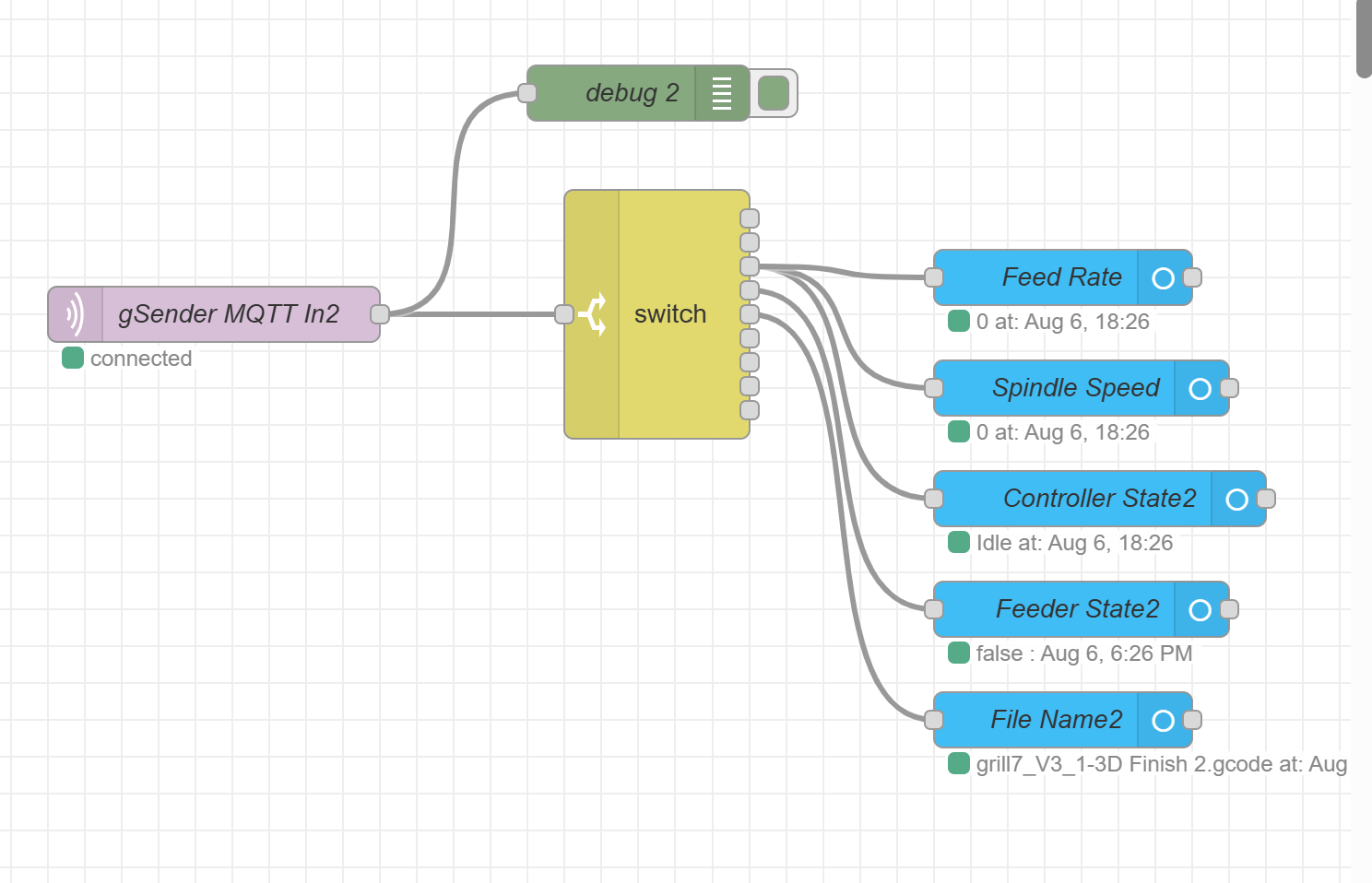Click the input port of the switch node

pos(564,314)
